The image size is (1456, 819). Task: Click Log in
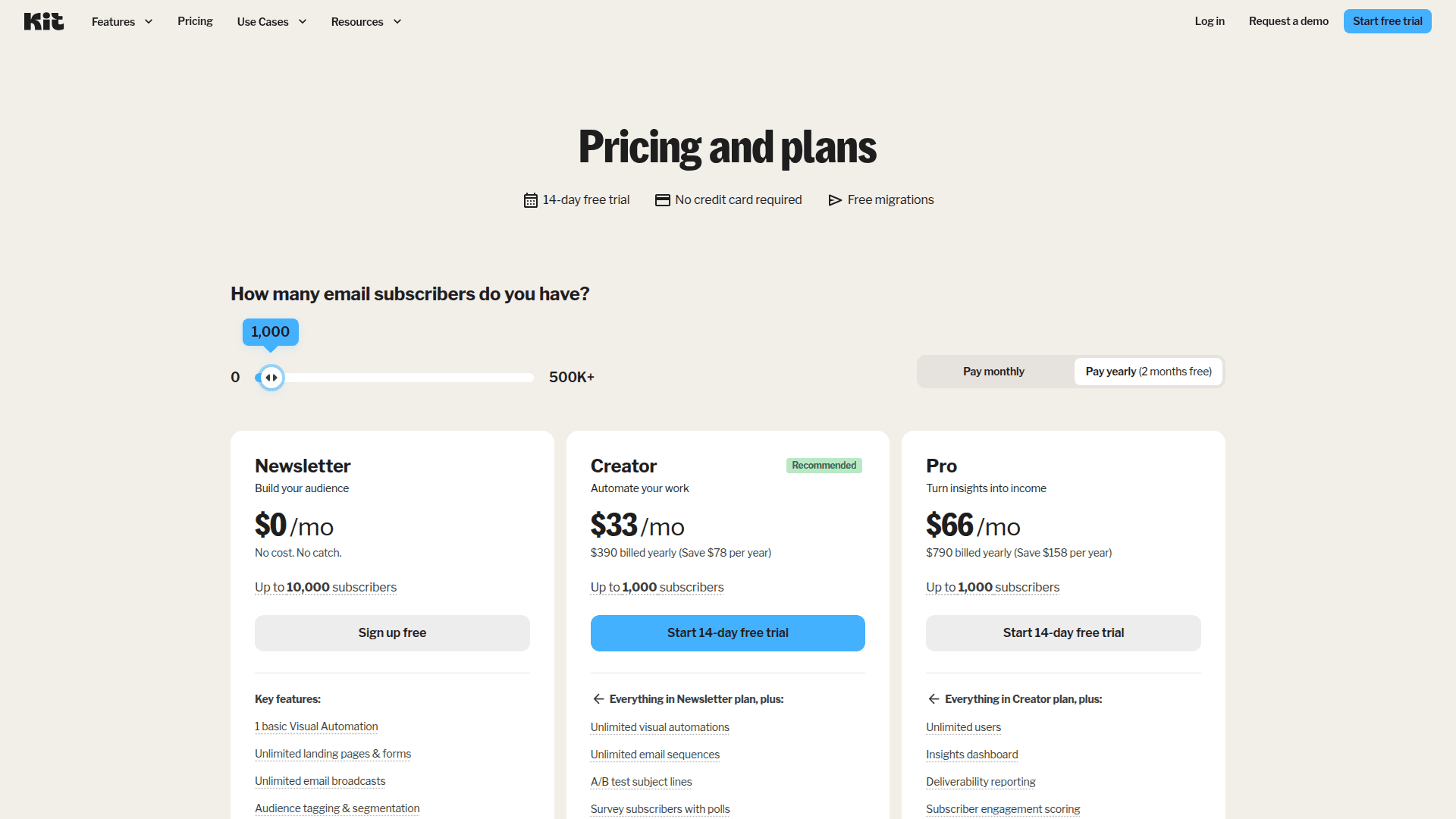1209,21
